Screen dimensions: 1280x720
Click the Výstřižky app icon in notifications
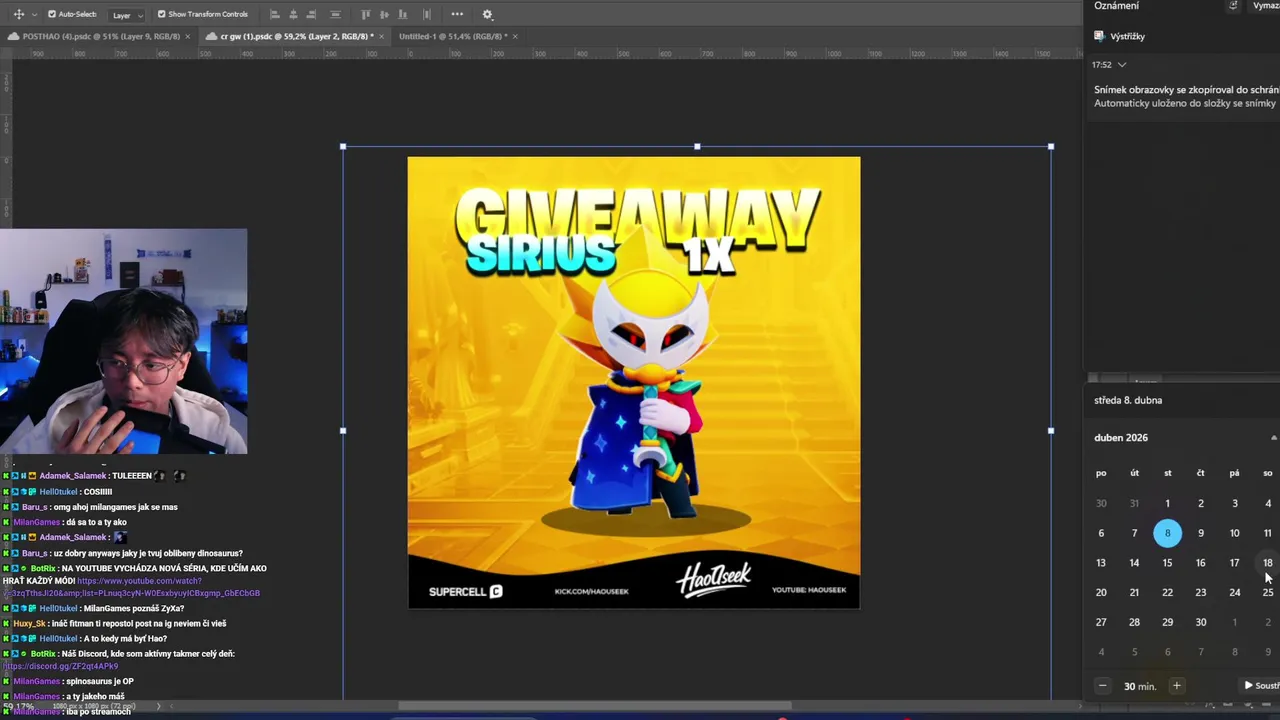pos(1100,36)
